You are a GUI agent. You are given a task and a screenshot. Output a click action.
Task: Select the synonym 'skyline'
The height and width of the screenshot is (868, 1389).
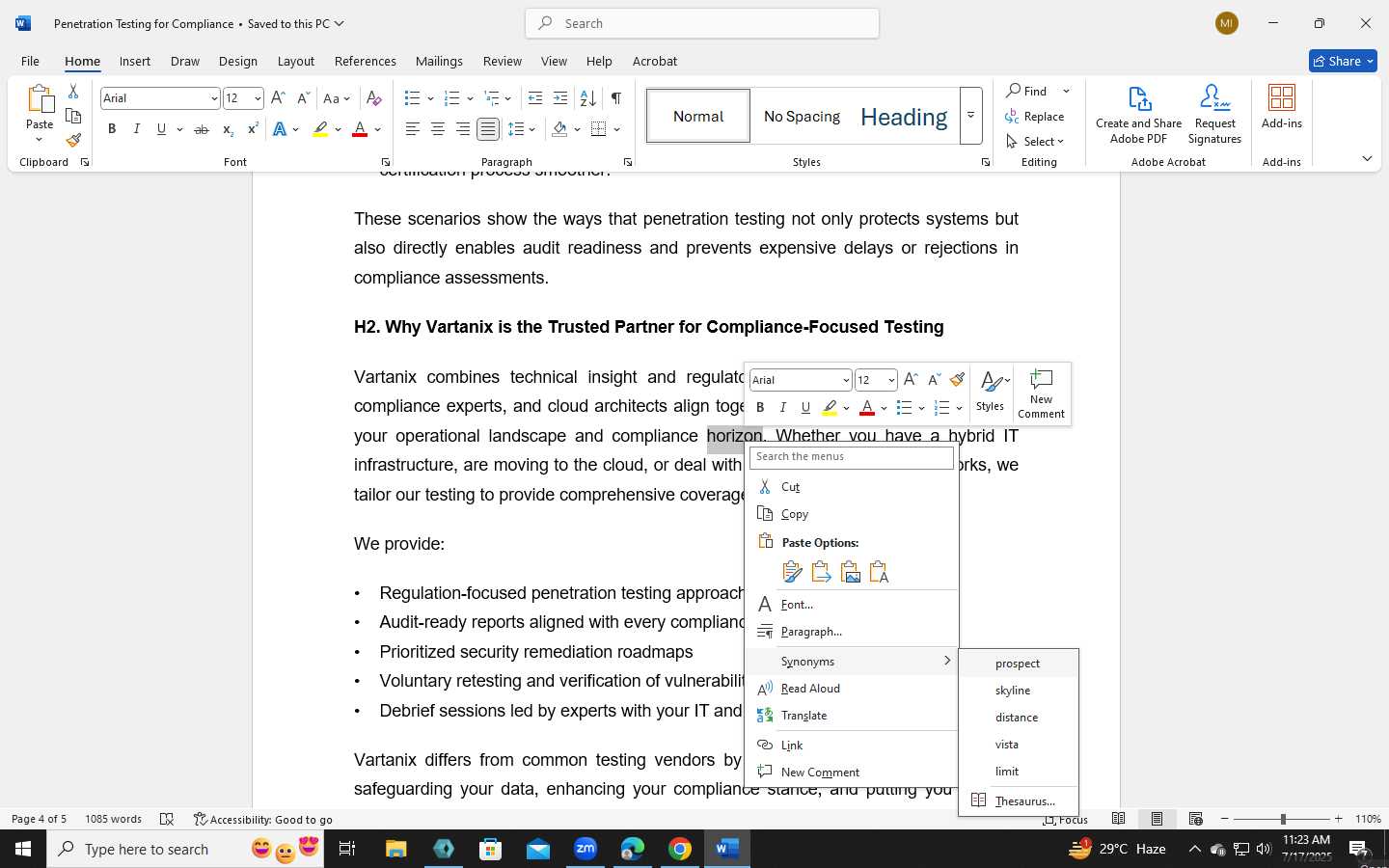tap(1018, 691)
